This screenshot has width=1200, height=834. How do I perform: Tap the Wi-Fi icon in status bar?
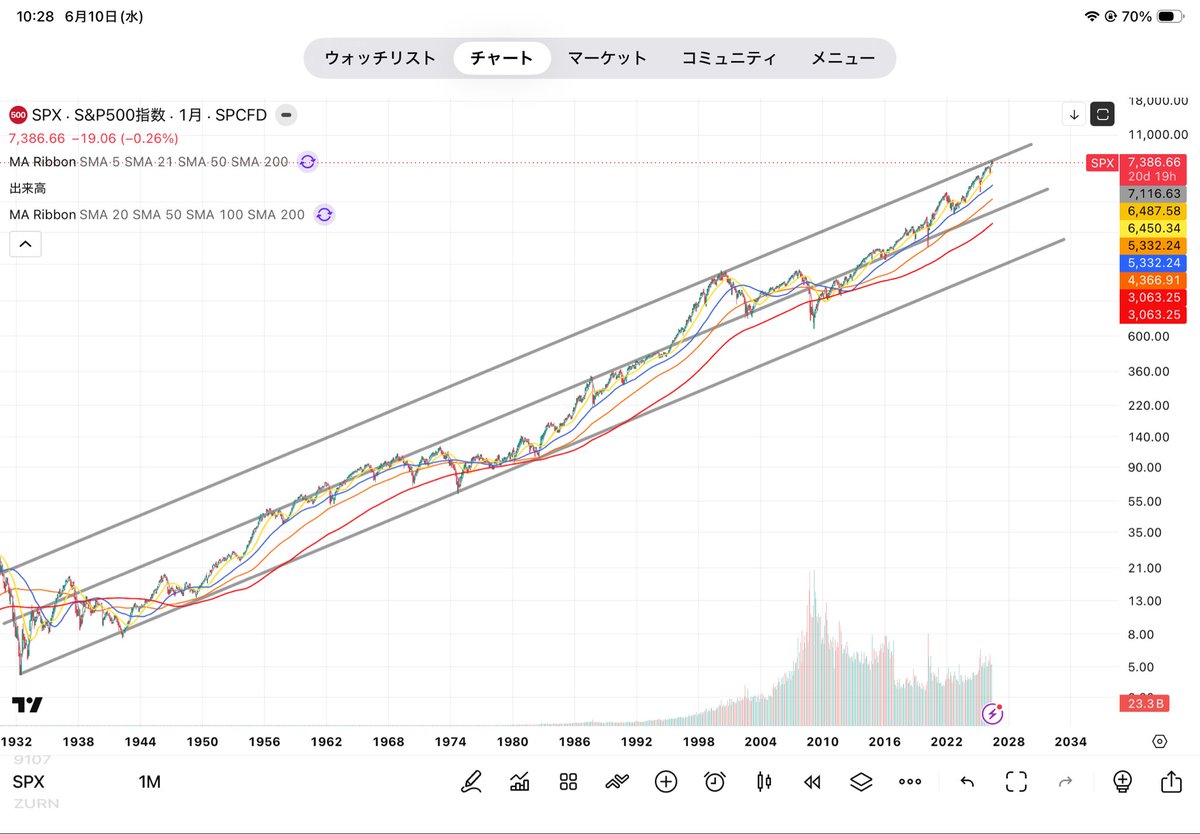coord(1091,17)
